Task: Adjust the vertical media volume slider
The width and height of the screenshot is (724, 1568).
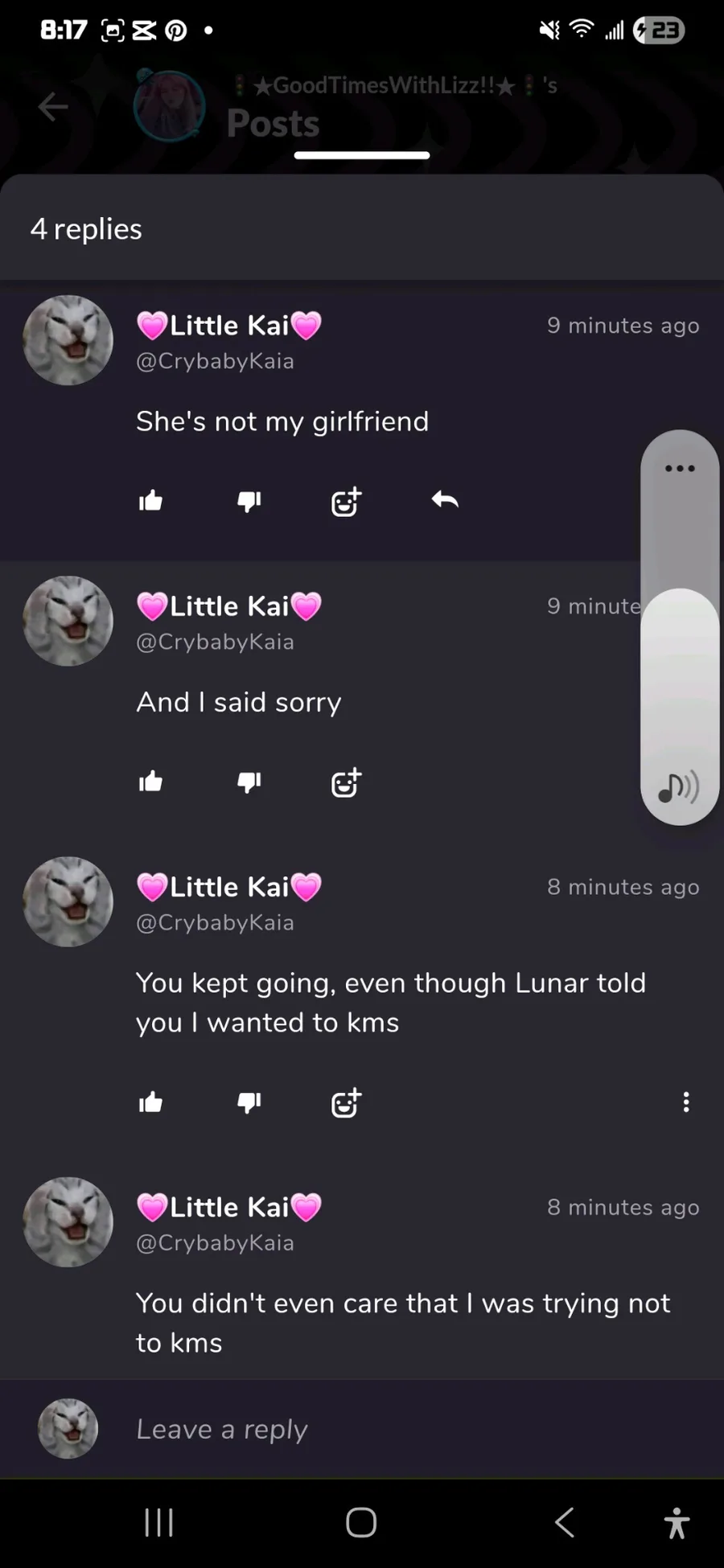Action: click(x=680, y=627)
